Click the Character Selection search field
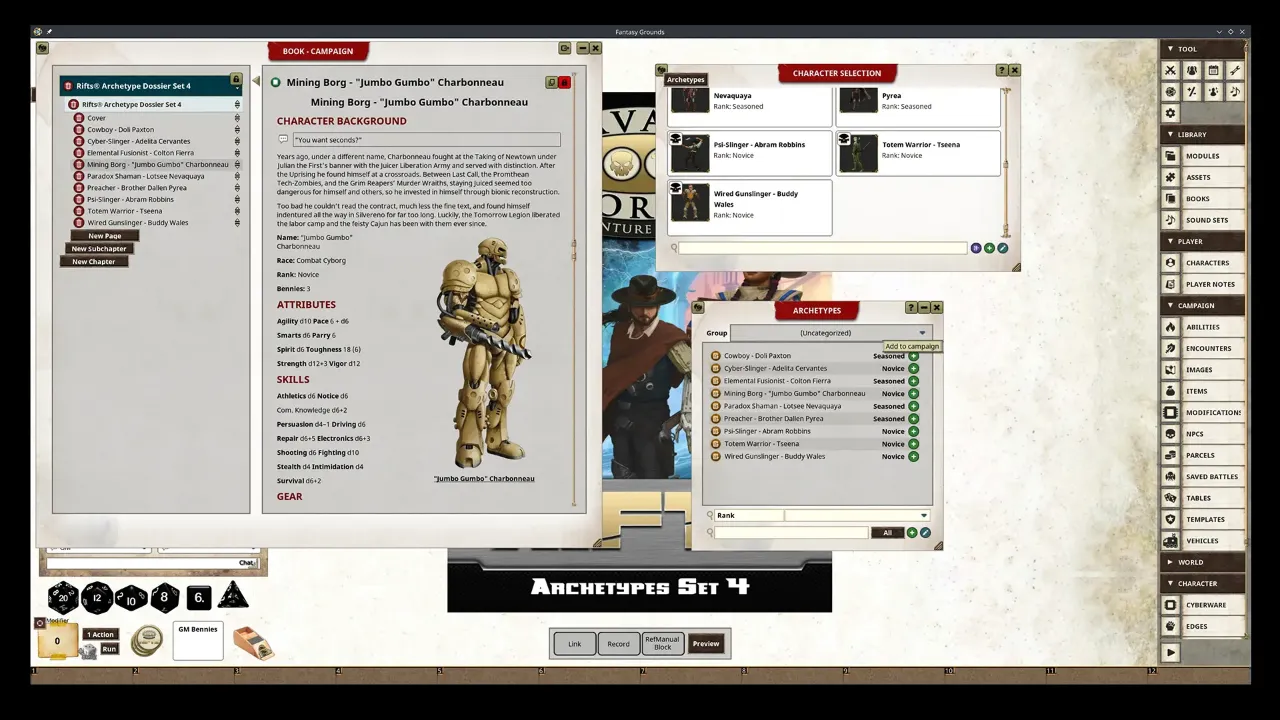This screenshot has height=720, width=1280. pos(823,248)
